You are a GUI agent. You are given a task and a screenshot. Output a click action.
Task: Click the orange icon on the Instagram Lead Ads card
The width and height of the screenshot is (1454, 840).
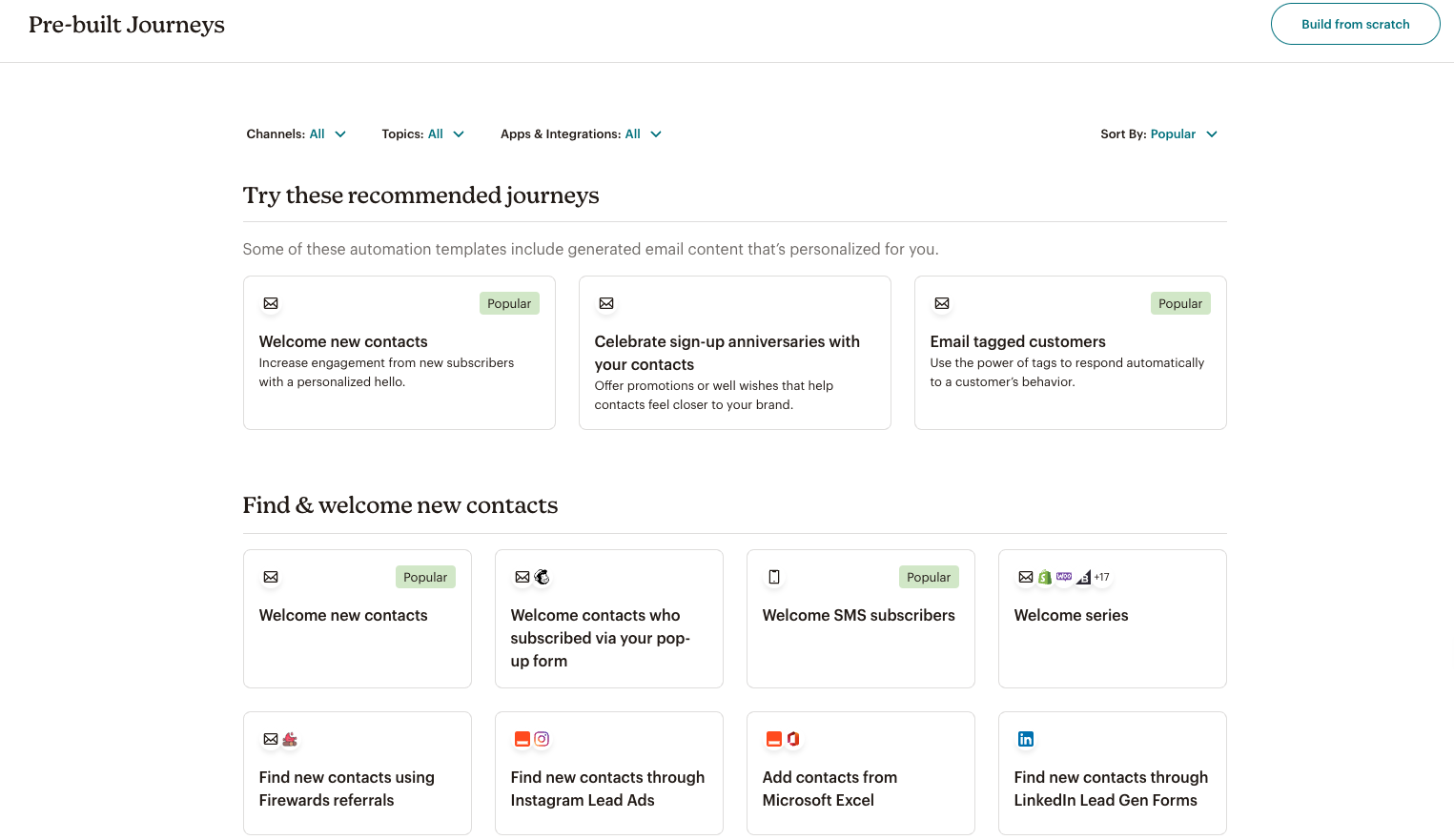pos(522,739)
